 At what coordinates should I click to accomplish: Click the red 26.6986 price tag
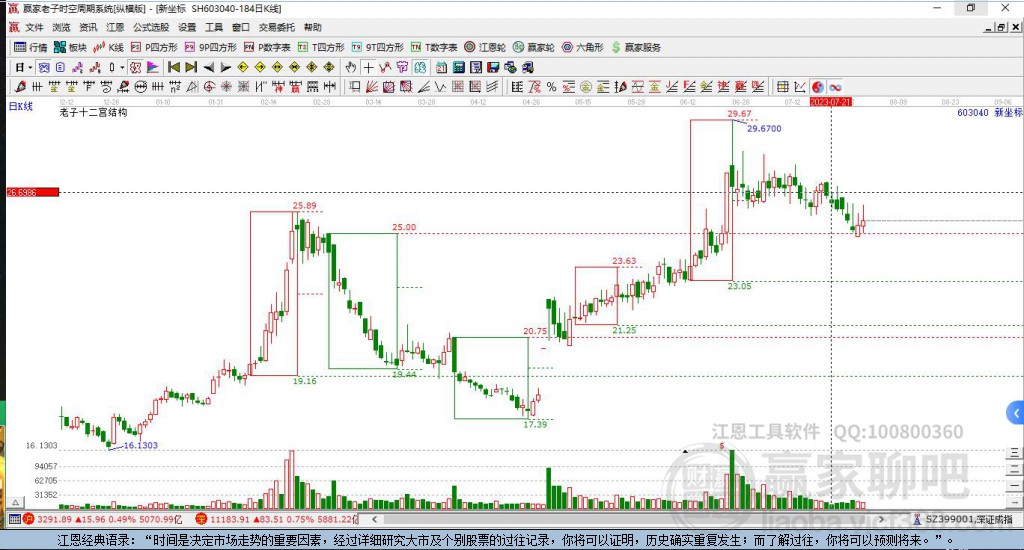[x=33, y=192]
